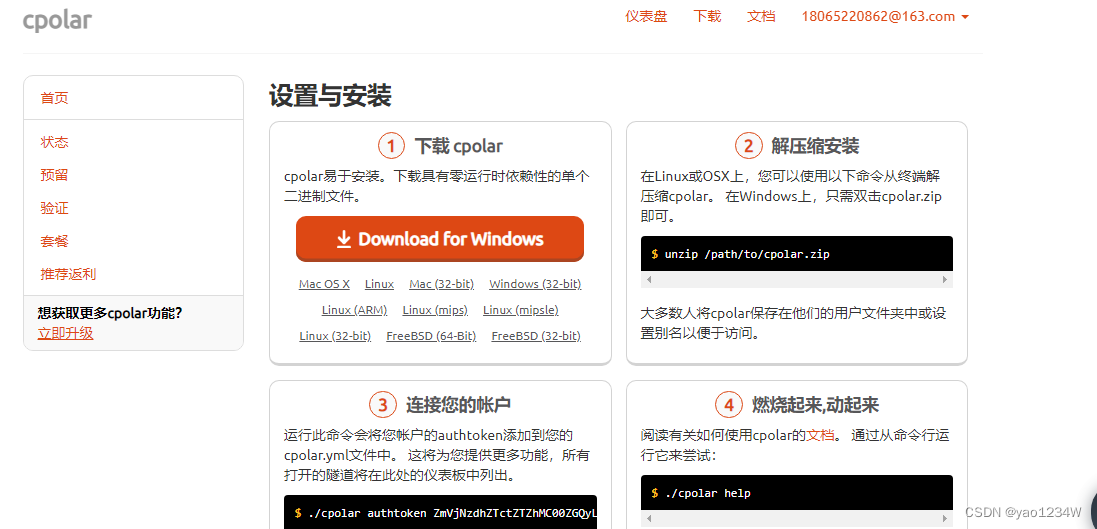Click the 想获取更多cpolar功能? text
This screenshot has height=529, width=1097.
[x=110, y=313]
